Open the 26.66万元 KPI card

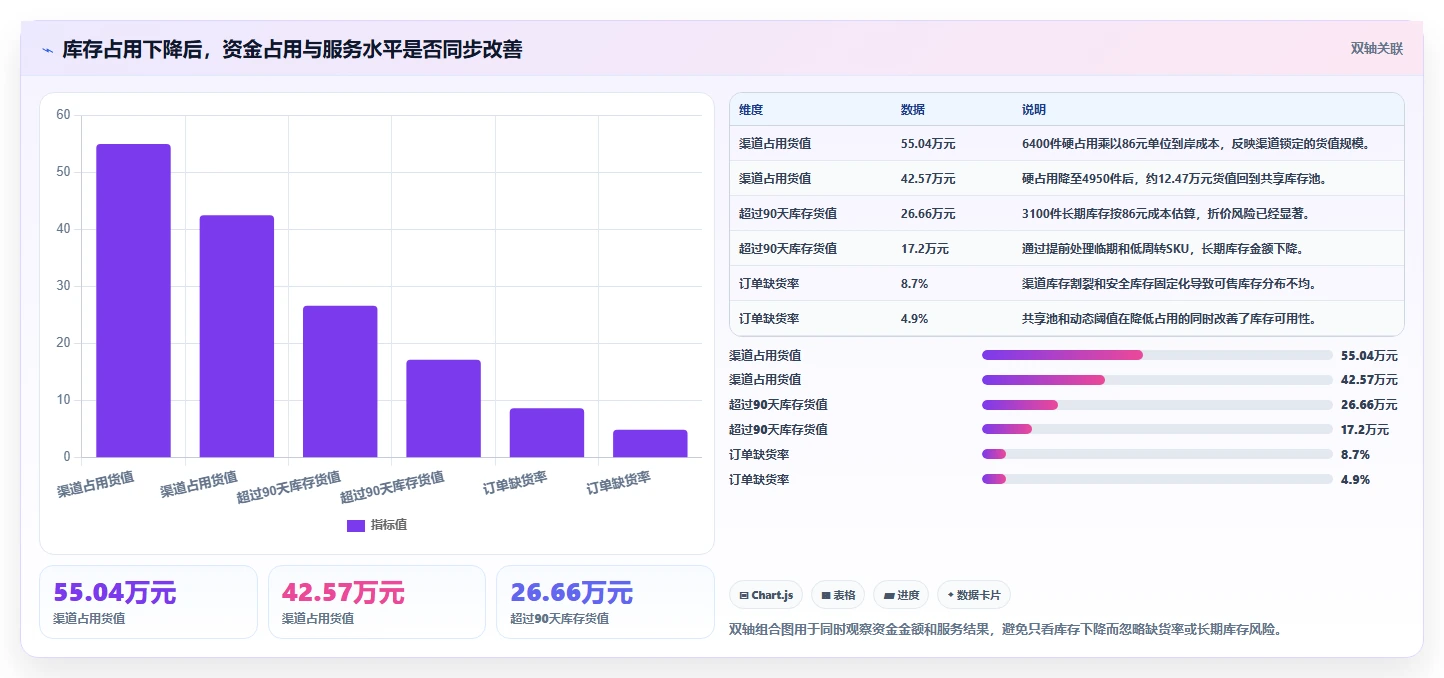(x=605, y=602)
